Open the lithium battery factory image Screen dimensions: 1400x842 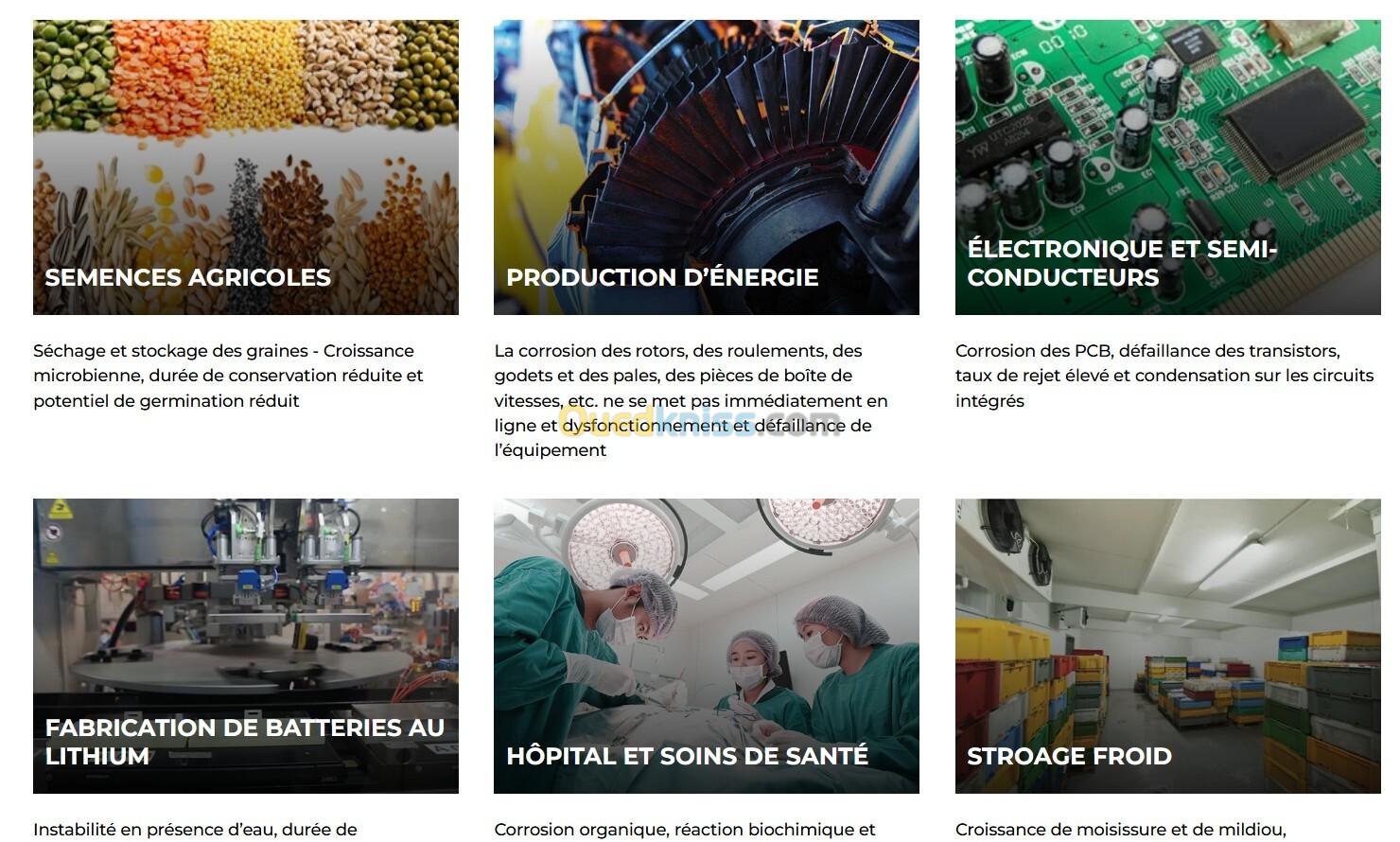[246, 646]
